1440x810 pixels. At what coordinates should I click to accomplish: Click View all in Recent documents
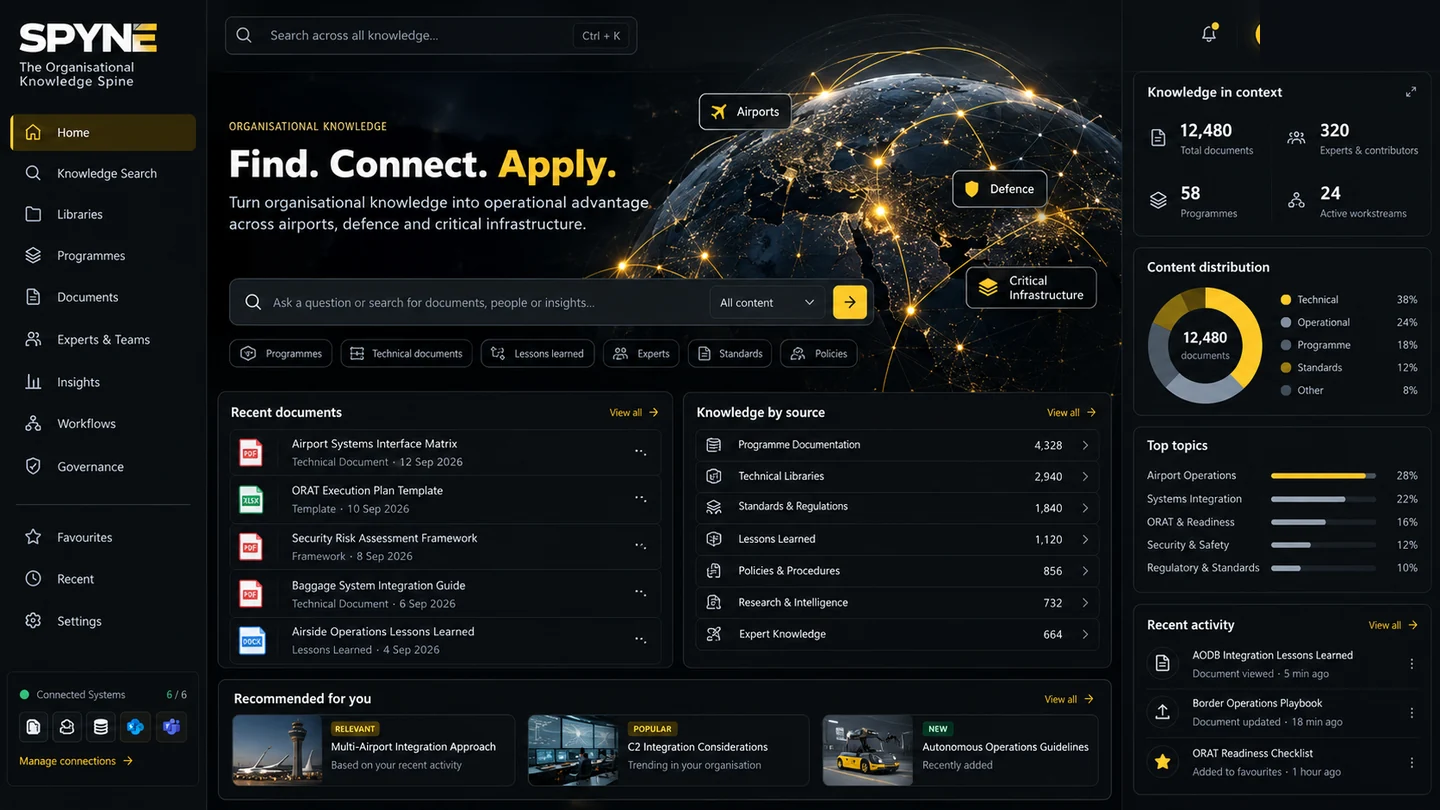[634, 412]
